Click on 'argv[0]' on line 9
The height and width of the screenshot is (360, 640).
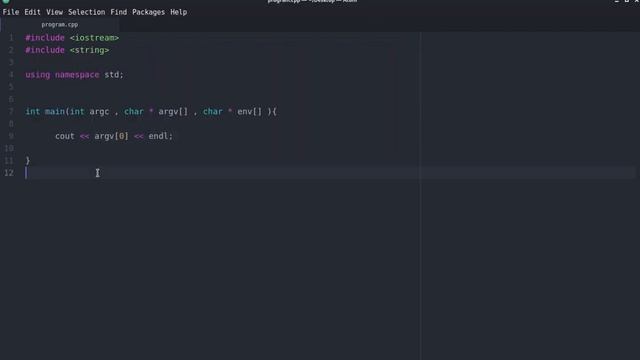(x=111, y=136)
